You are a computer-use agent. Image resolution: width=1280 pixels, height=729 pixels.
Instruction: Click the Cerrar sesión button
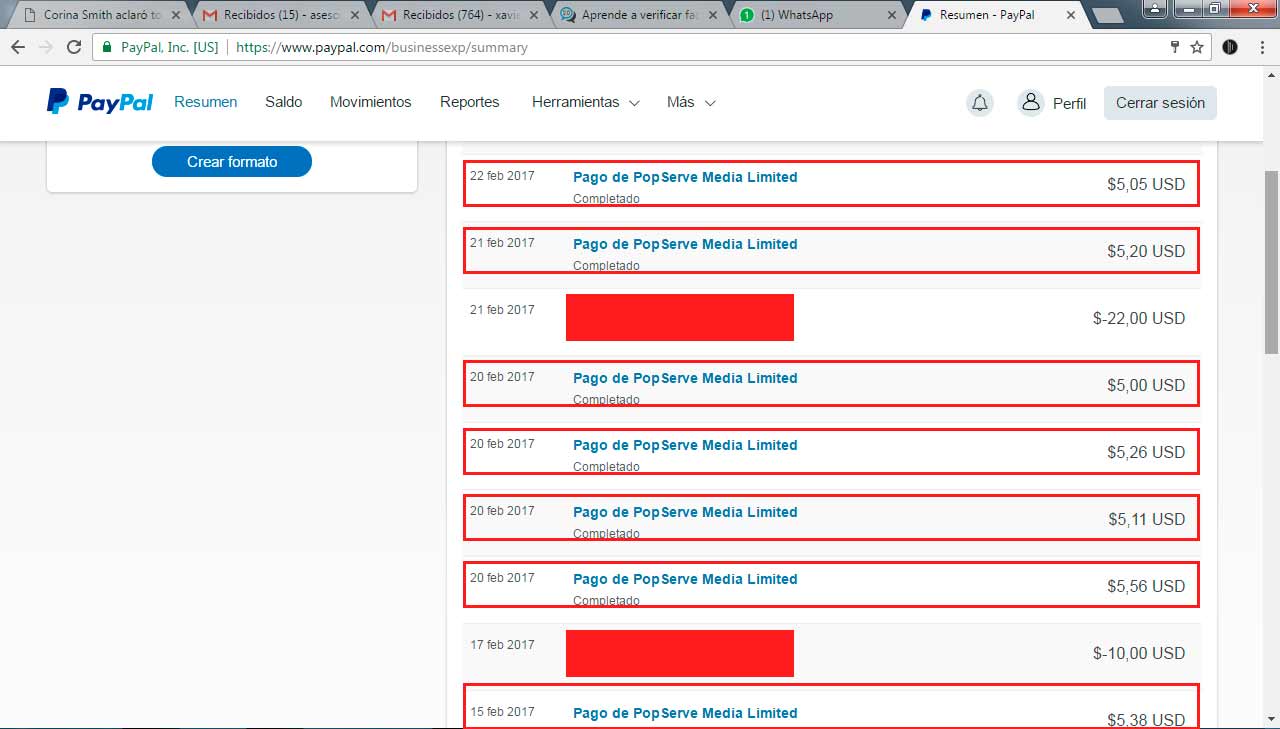click(1160, 103)
